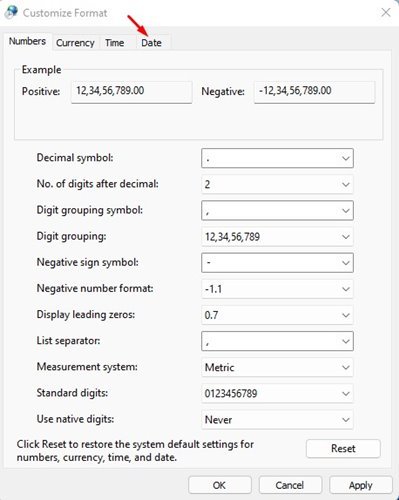Open the Currency tab

[x=75, y=43]
